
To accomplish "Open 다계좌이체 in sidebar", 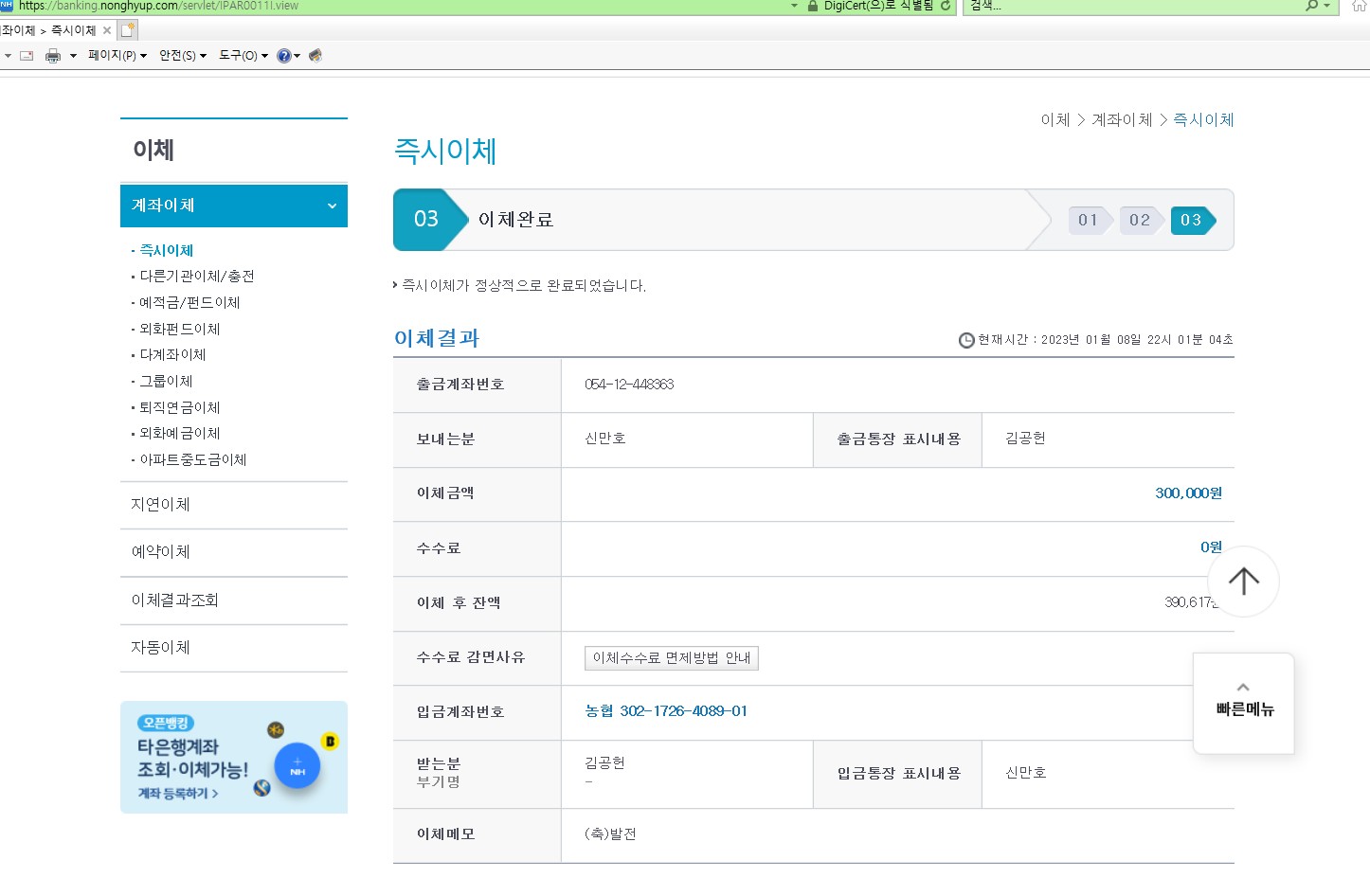I will point(172,354).
